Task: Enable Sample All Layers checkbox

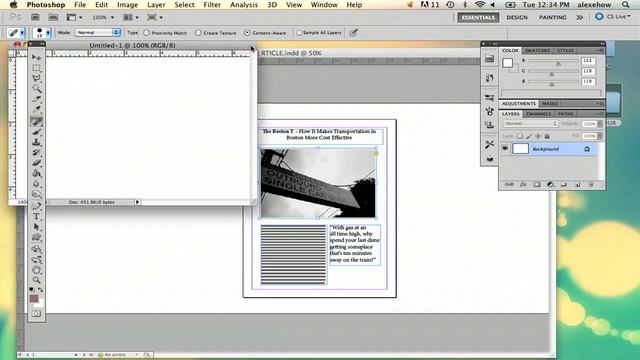Action: (x=299, y=33)
